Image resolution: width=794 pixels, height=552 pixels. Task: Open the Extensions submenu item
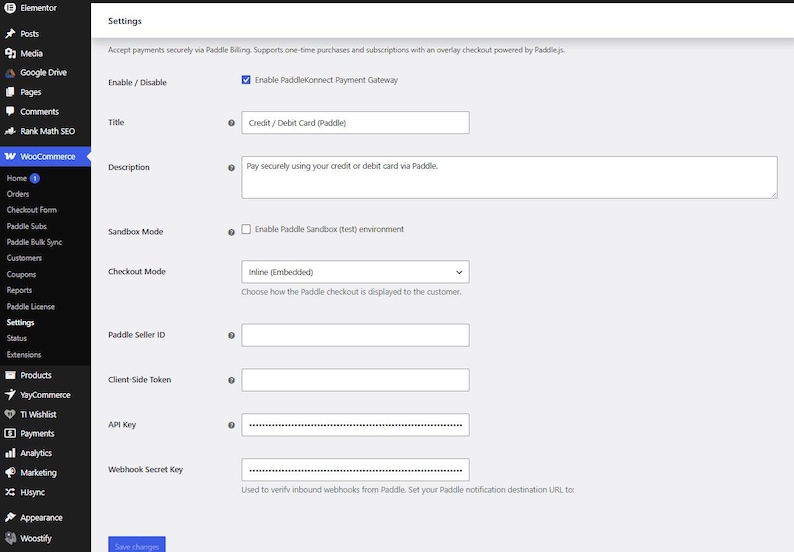[24, 354]
